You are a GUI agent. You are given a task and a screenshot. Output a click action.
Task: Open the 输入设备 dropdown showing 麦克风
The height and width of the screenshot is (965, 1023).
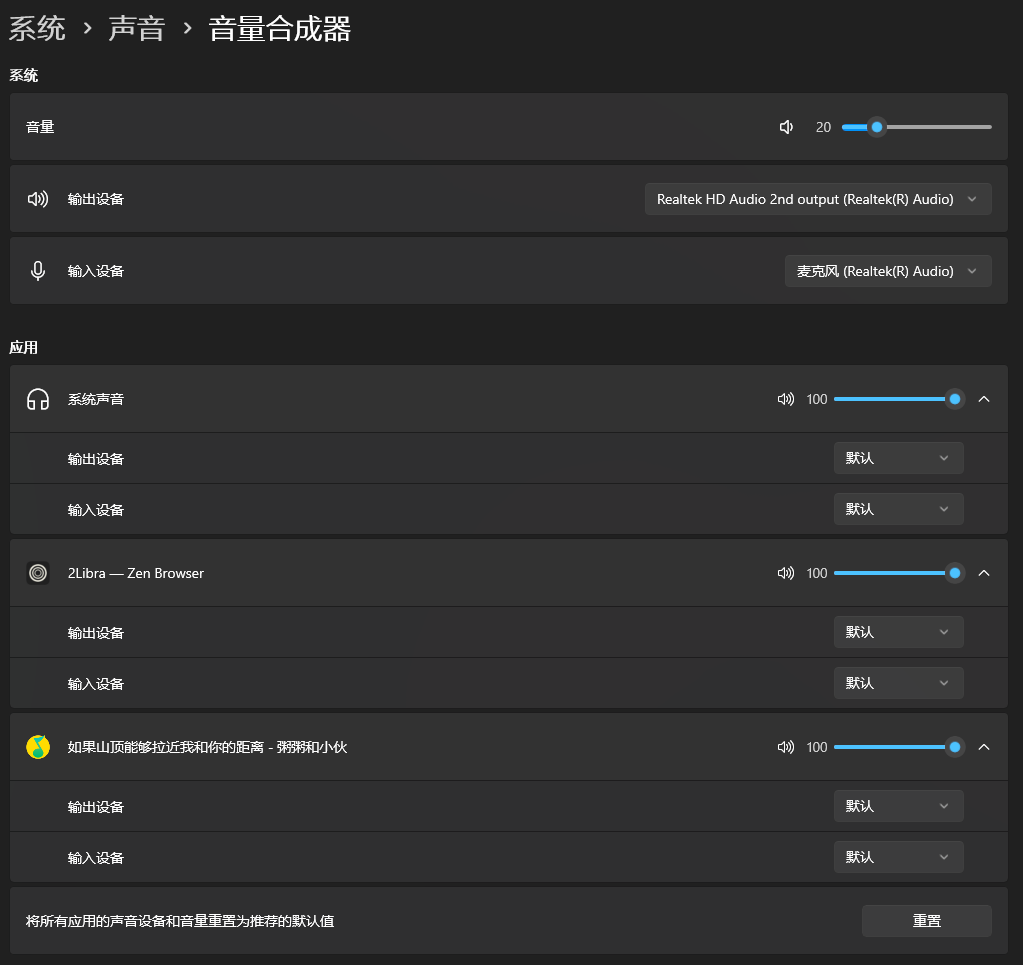887,270
